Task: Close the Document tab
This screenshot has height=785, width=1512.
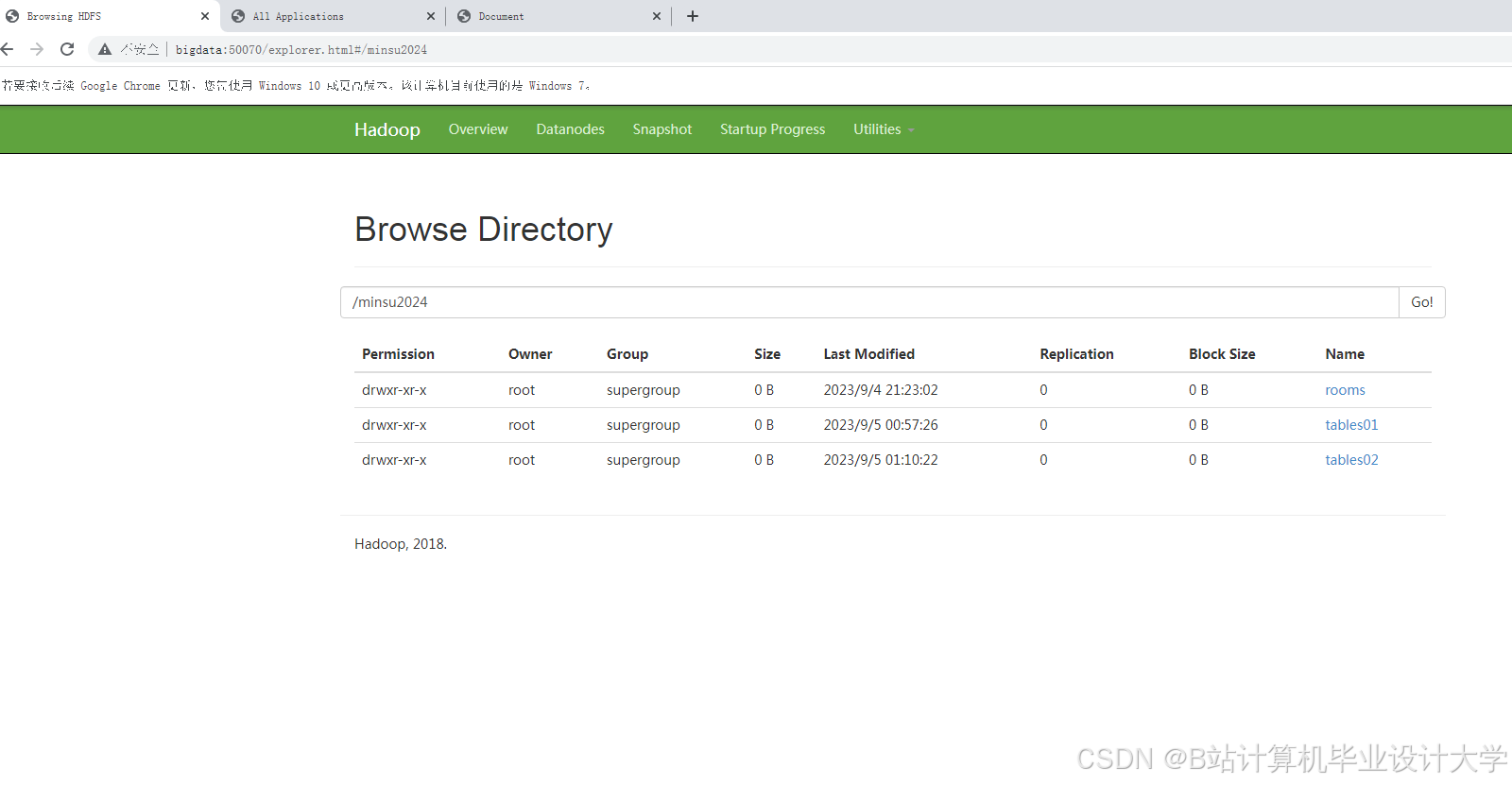Action: click(x=657, y=16)
